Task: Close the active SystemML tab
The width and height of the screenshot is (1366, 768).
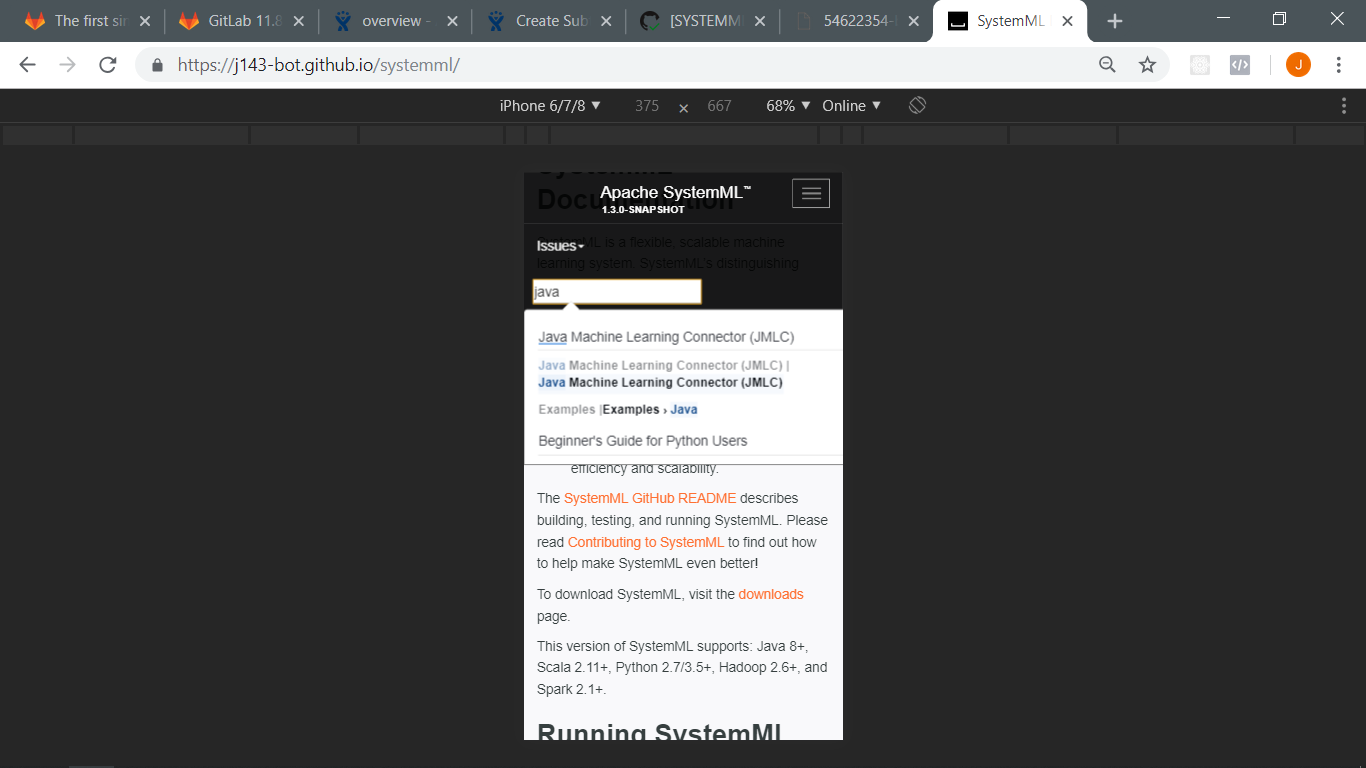Action: click(1067, 21)
